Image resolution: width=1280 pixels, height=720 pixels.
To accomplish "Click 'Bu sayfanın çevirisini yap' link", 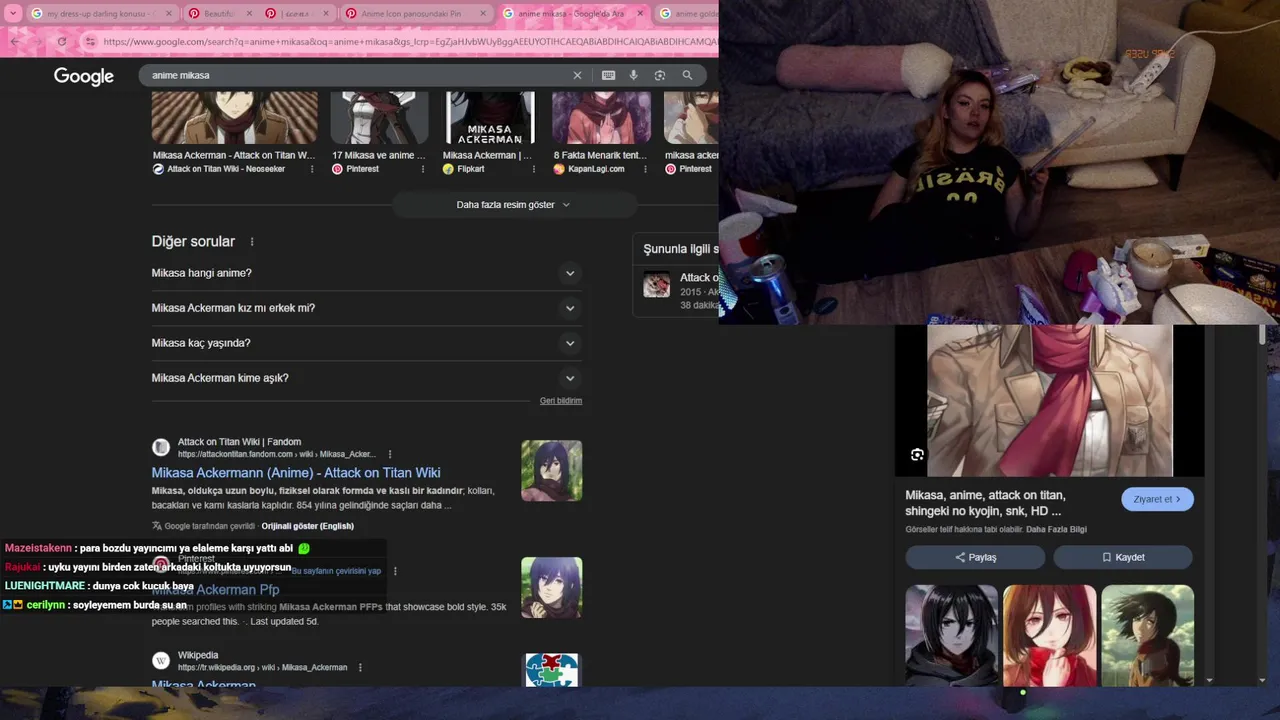I will pos(336,571).
